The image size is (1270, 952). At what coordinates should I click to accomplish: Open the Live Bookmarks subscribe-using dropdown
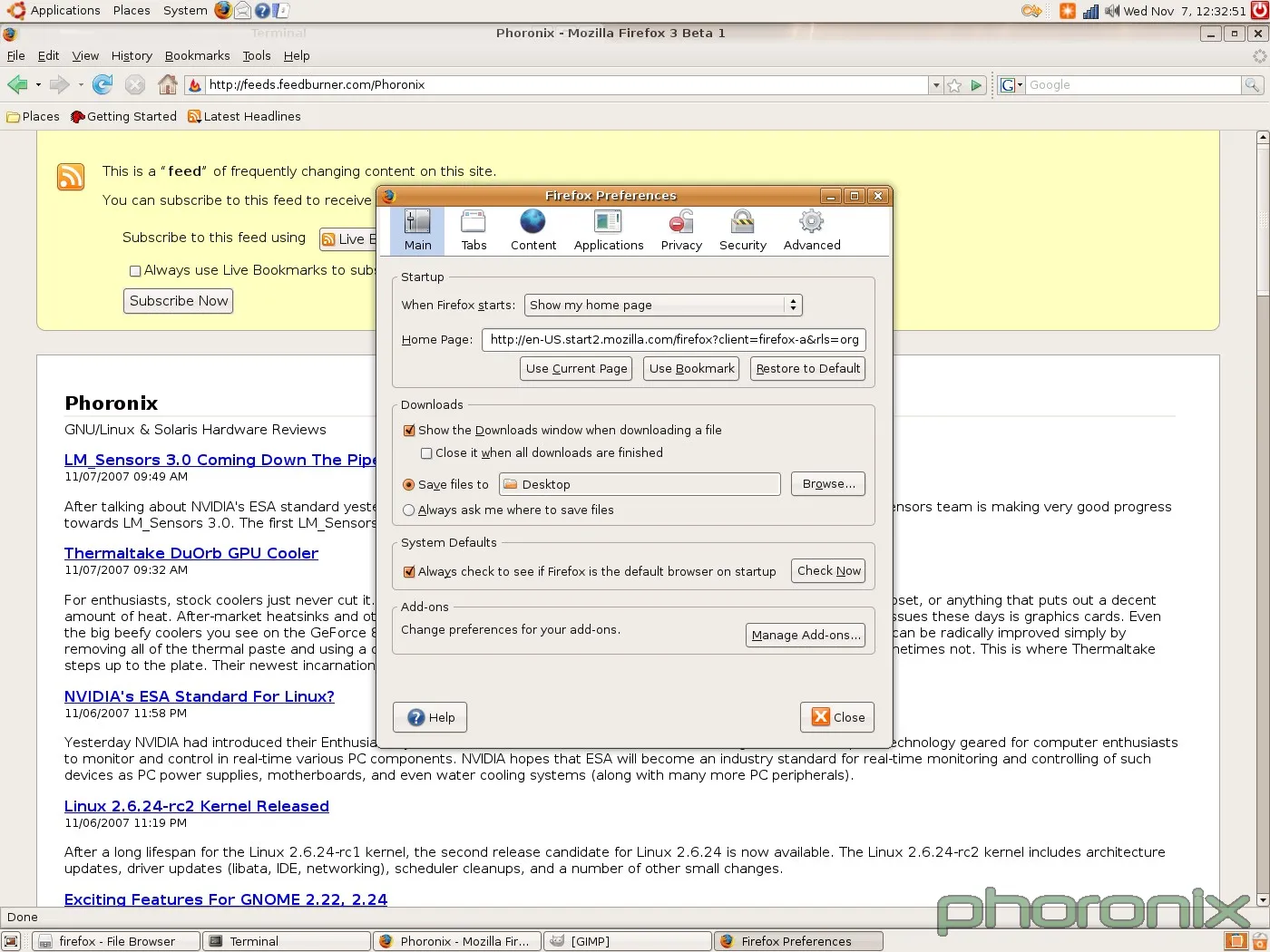click(347, 239)
